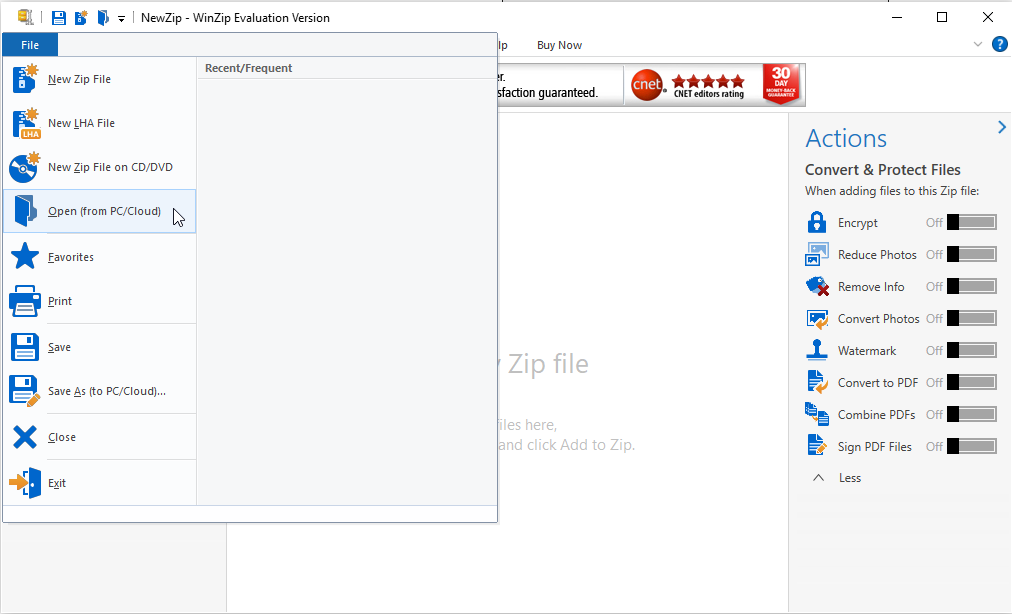Screen dimensions: 1012x614
Task: Click the red 30 day guarantee badge
Action: 781,84
